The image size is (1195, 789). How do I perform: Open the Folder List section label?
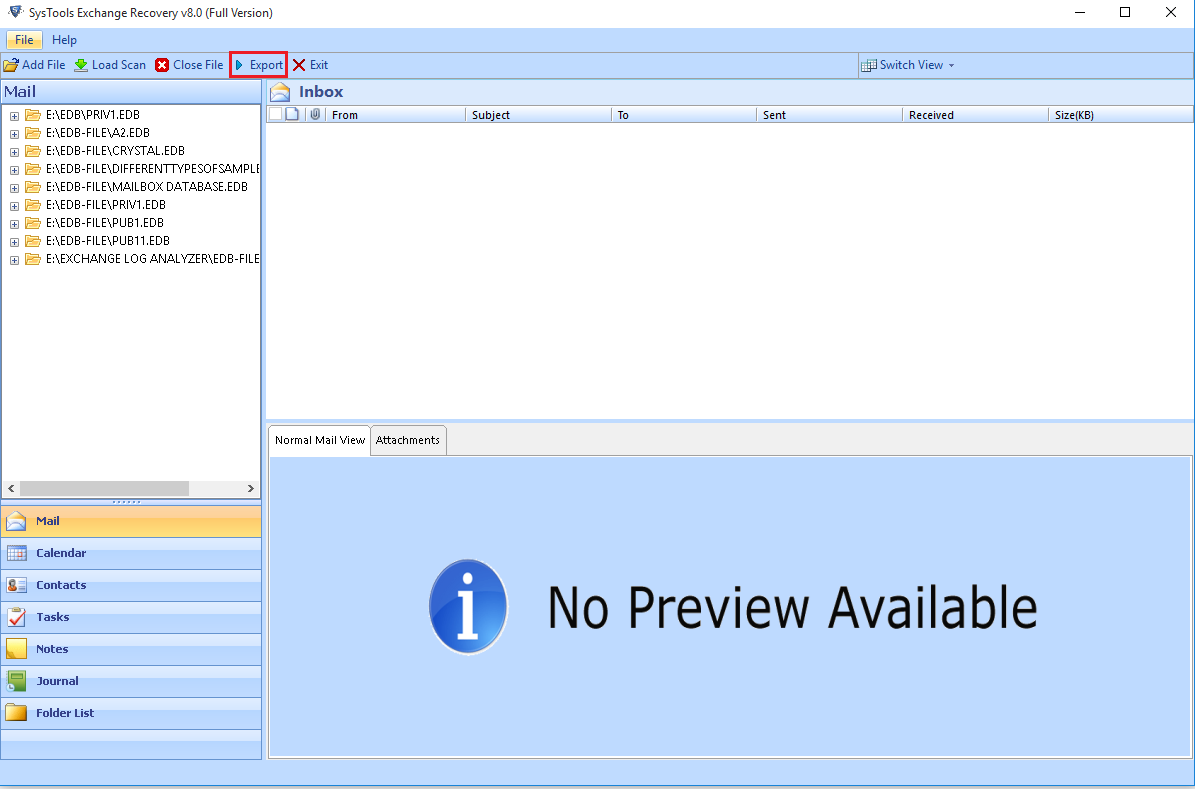click(65, 713)
